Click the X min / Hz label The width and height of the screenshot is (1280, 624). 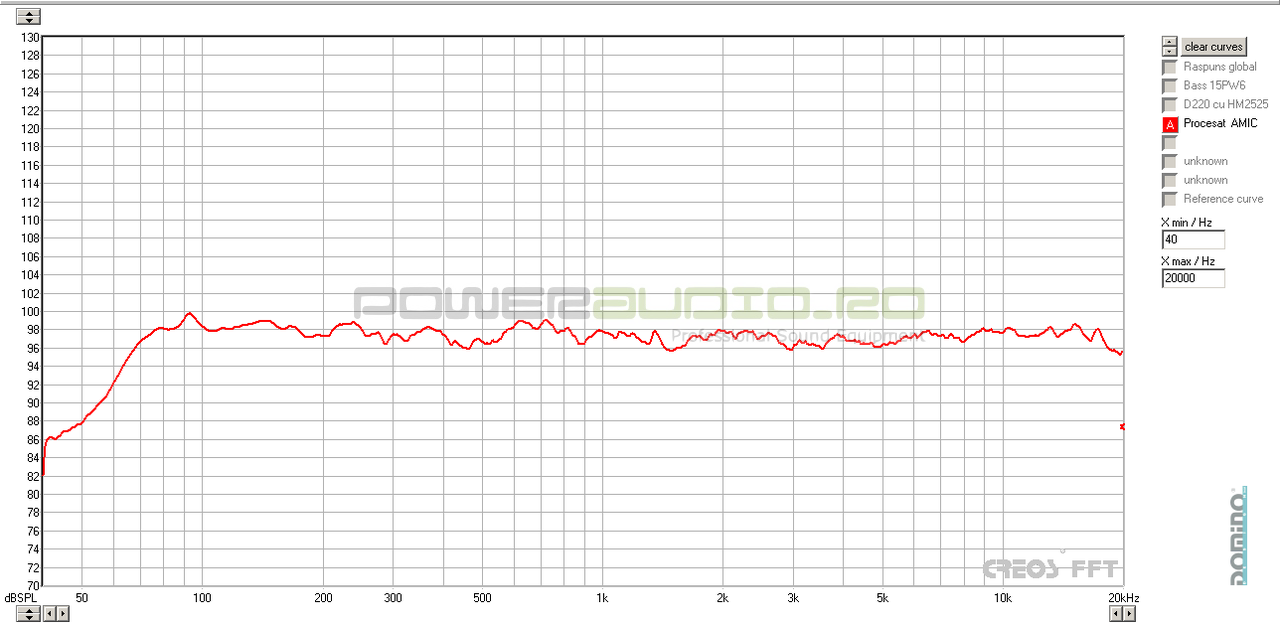1186,223
